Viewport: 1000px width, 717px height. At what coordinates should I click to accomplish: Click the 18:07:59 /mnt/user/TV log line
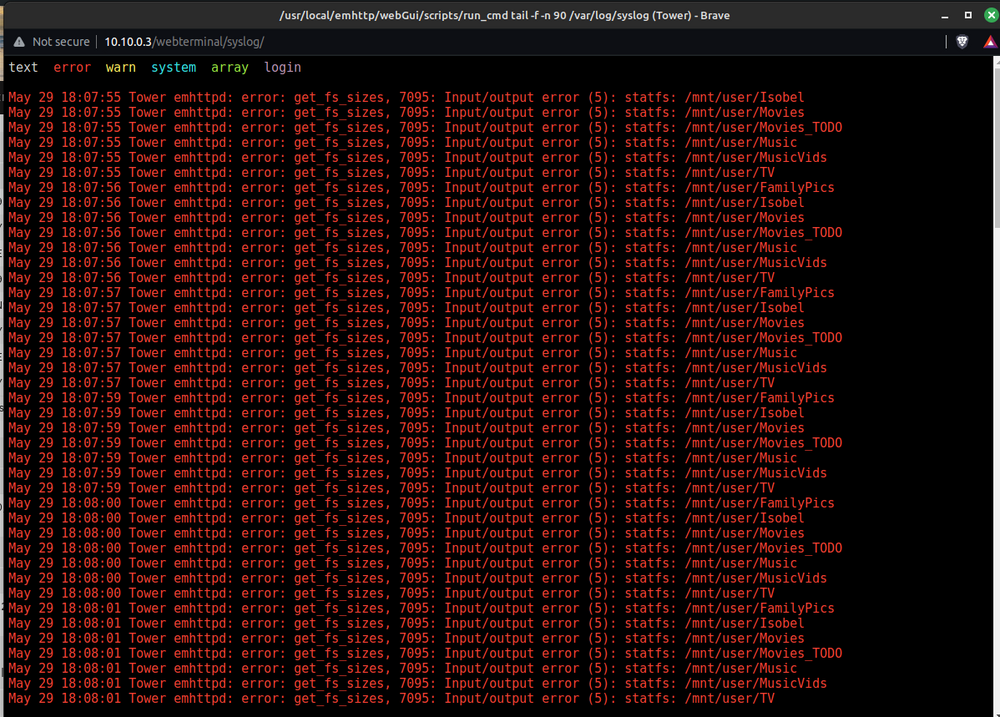[391, 488]
